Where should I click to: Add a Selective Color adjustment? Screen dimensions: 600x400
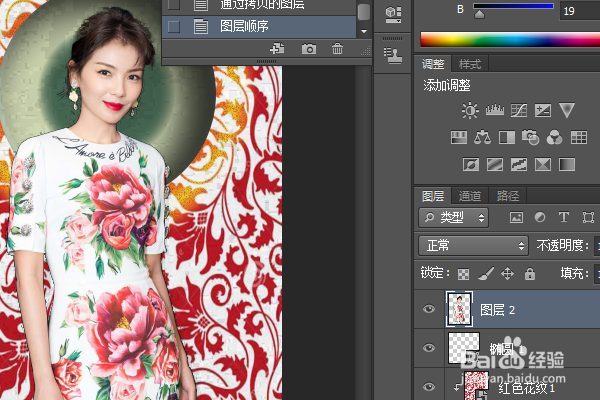pos(543,165)
